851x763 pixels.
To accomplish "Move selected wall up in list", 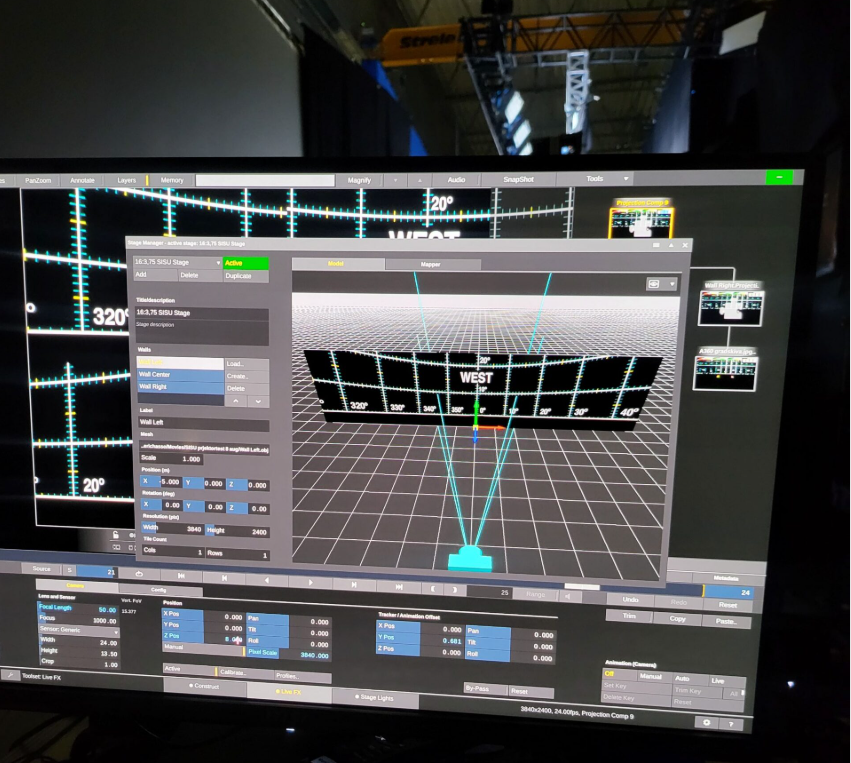I will coord(234,401).
